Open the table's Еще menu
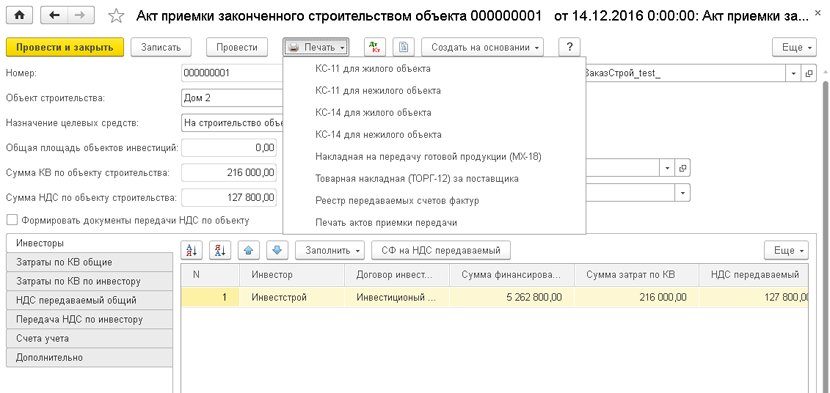 (786, 251)
